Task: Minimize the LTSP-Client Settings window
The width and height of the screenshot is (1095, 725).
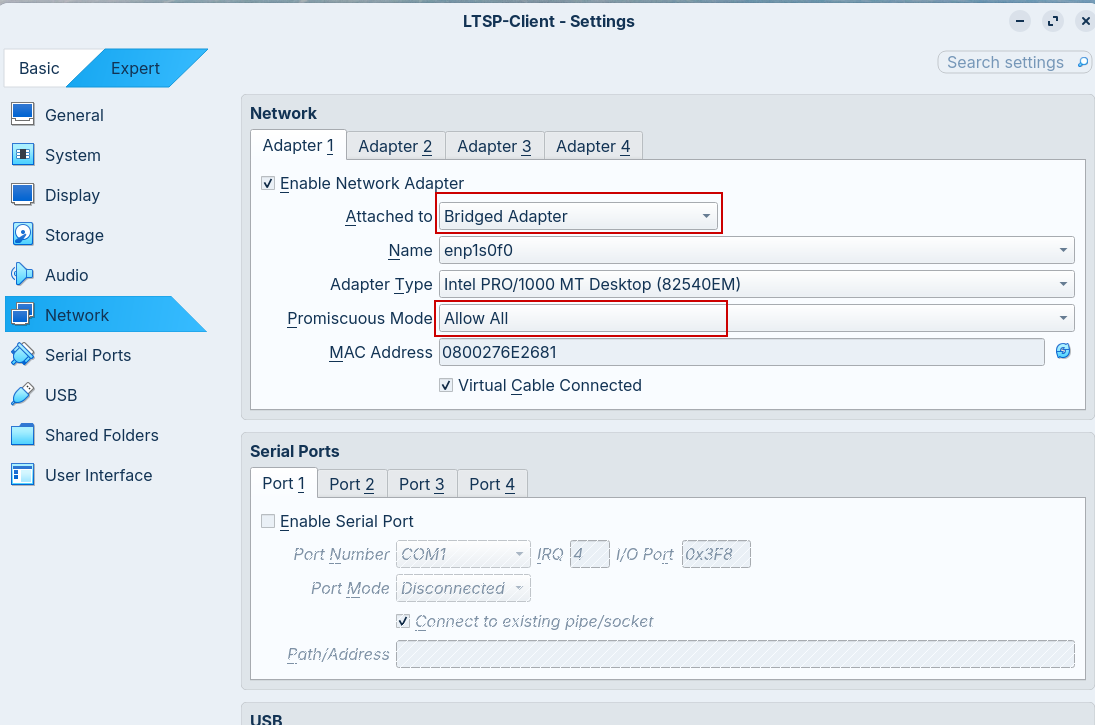Action: (1020, 21)
